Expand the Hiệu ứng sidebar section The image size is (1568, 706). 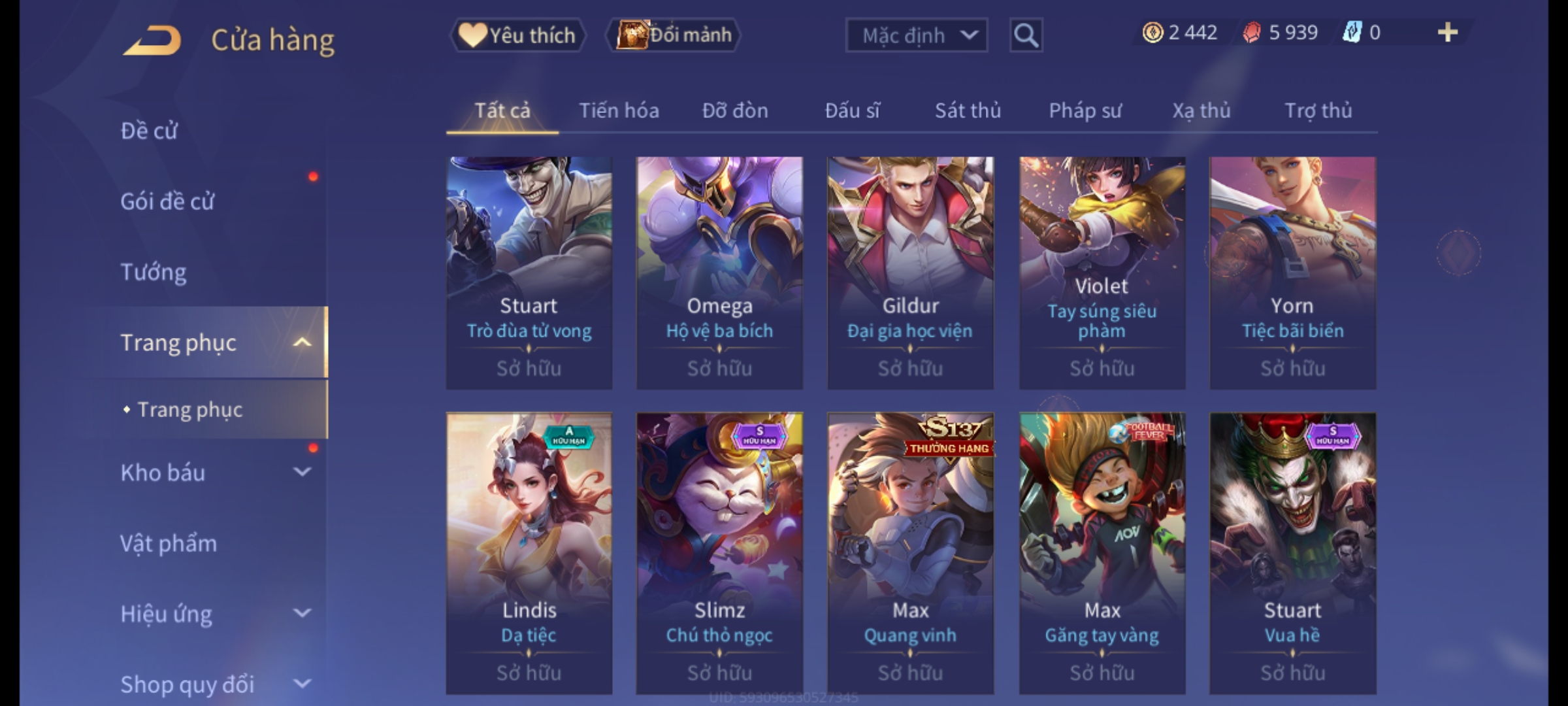pos(302,613)
